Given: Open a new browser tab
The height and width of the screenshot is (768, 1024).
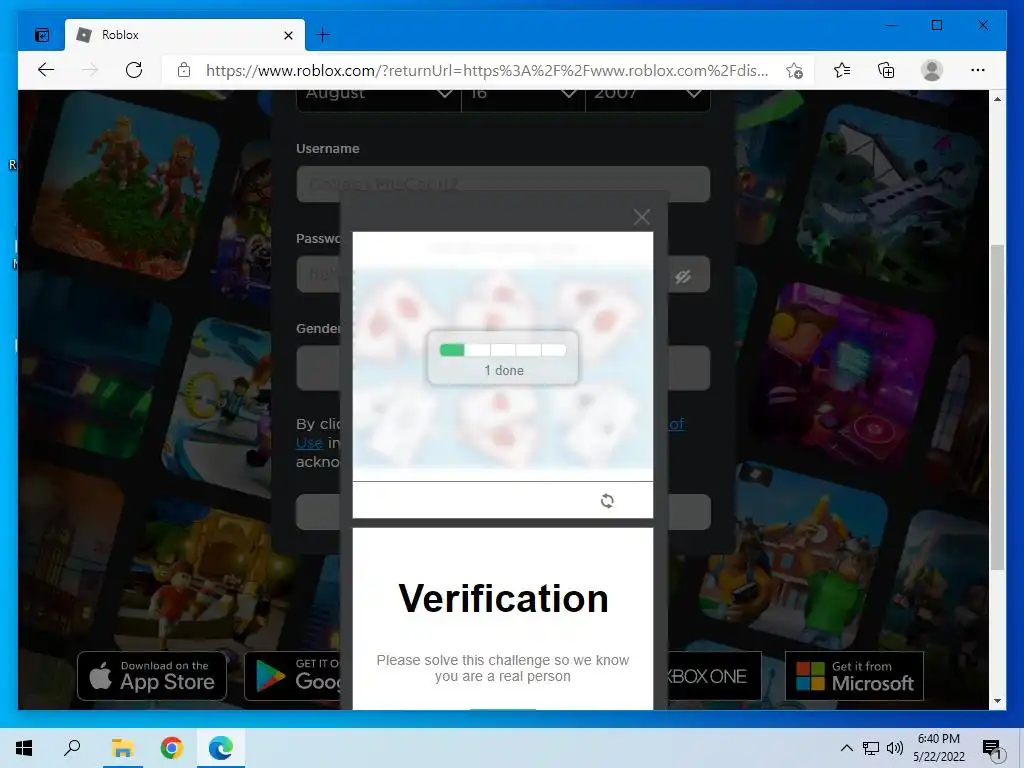Looking at the screenshot, I should (323, 35).
